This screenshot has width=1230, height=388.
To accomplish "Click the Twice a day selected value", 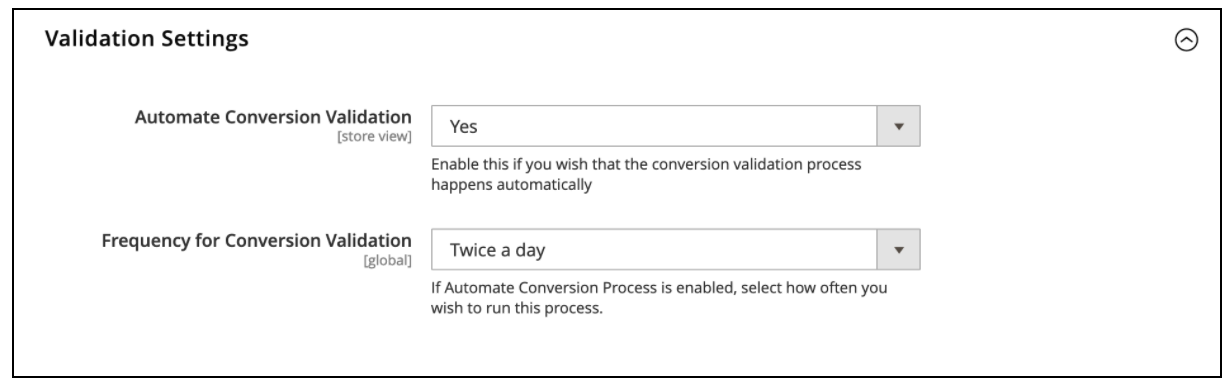I will point(497,250).
